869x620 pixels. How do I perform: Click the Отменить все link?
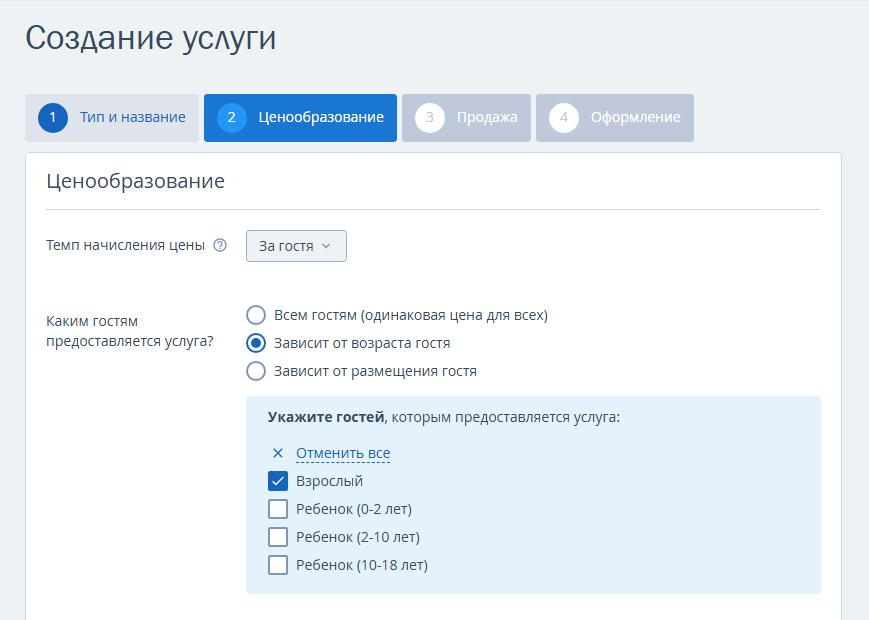(x=343, y=453)
